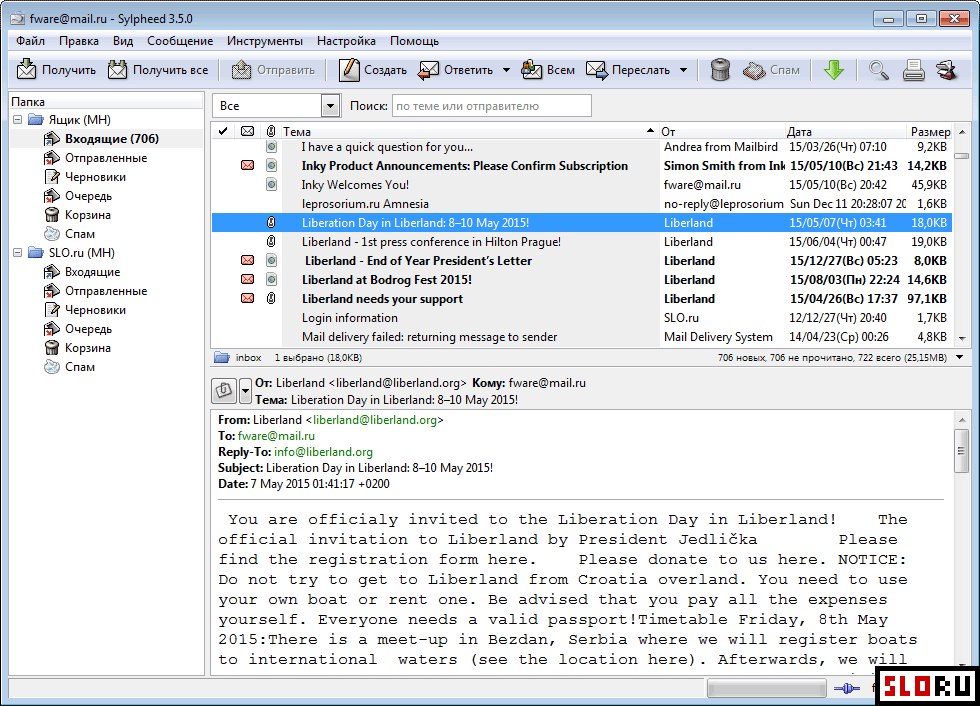
Task: Compose a new message with Создать
Action: click(x=372, y=70)
